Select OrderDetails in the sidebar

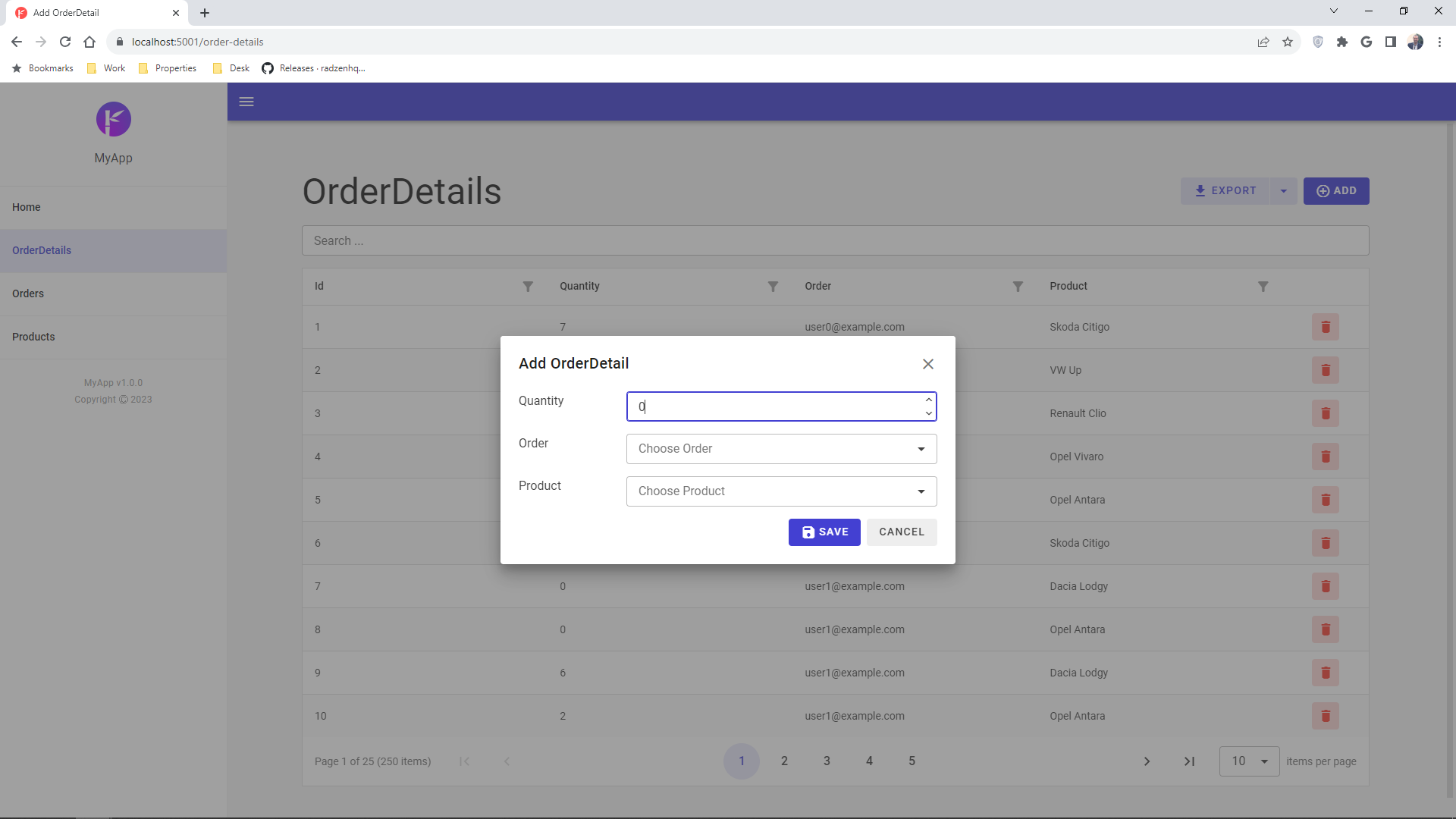(113, 250)
